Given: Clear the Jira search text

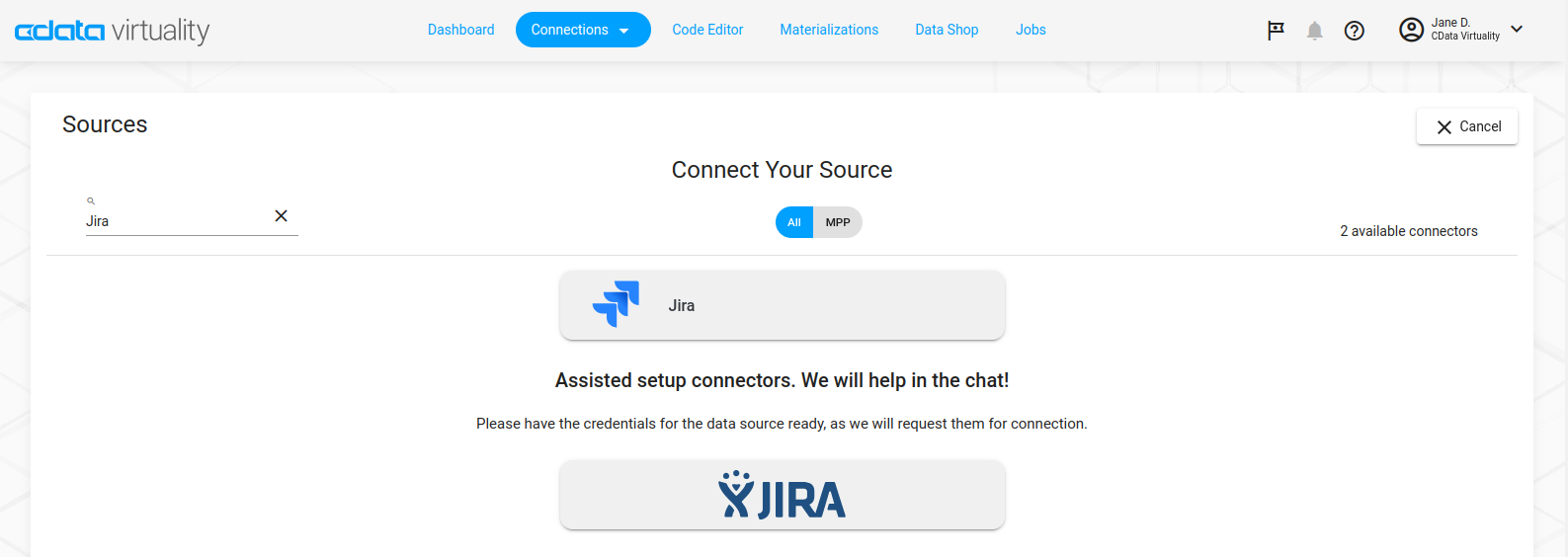Looking at the screenshot, I should pos(282,216).
